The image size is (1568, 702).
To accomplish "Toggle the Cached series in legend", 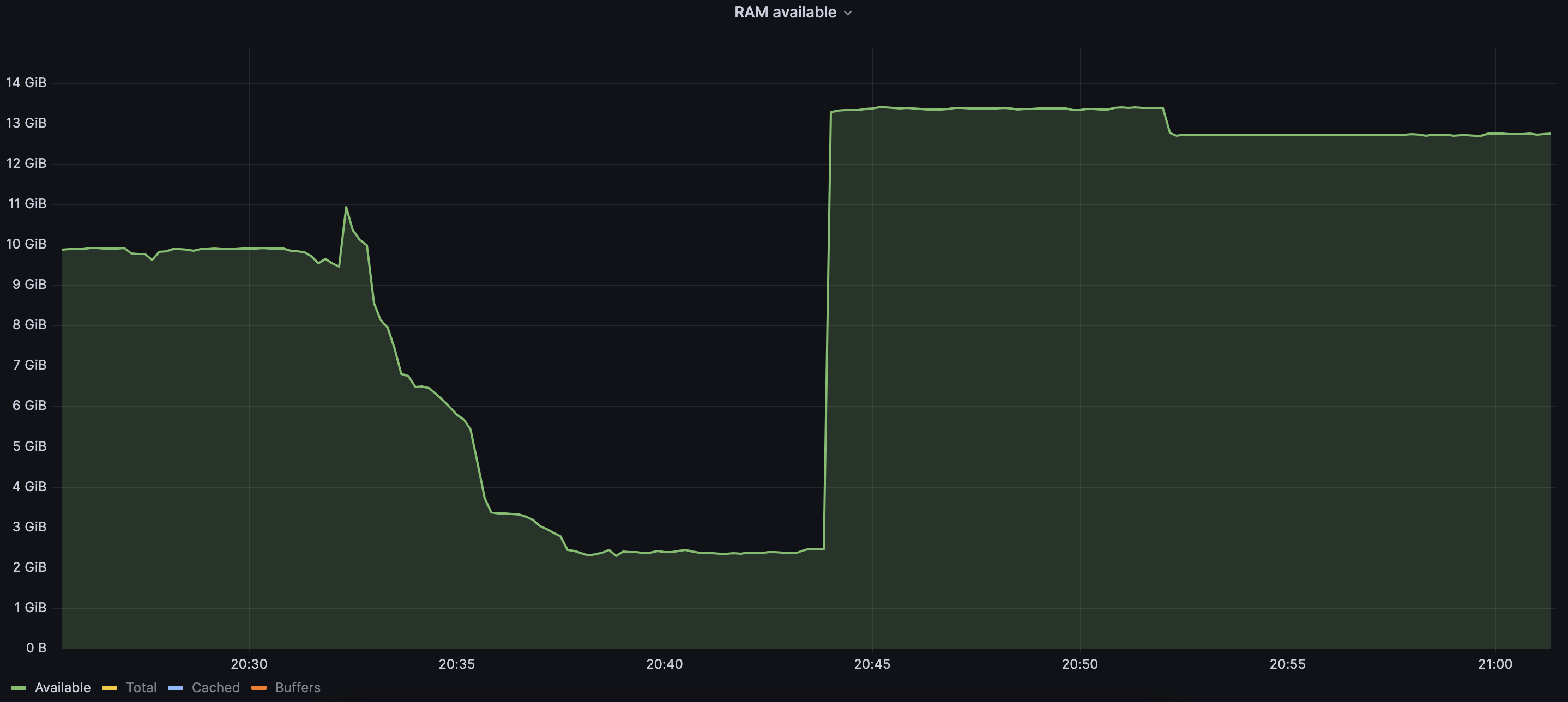I will coord(215,687).
